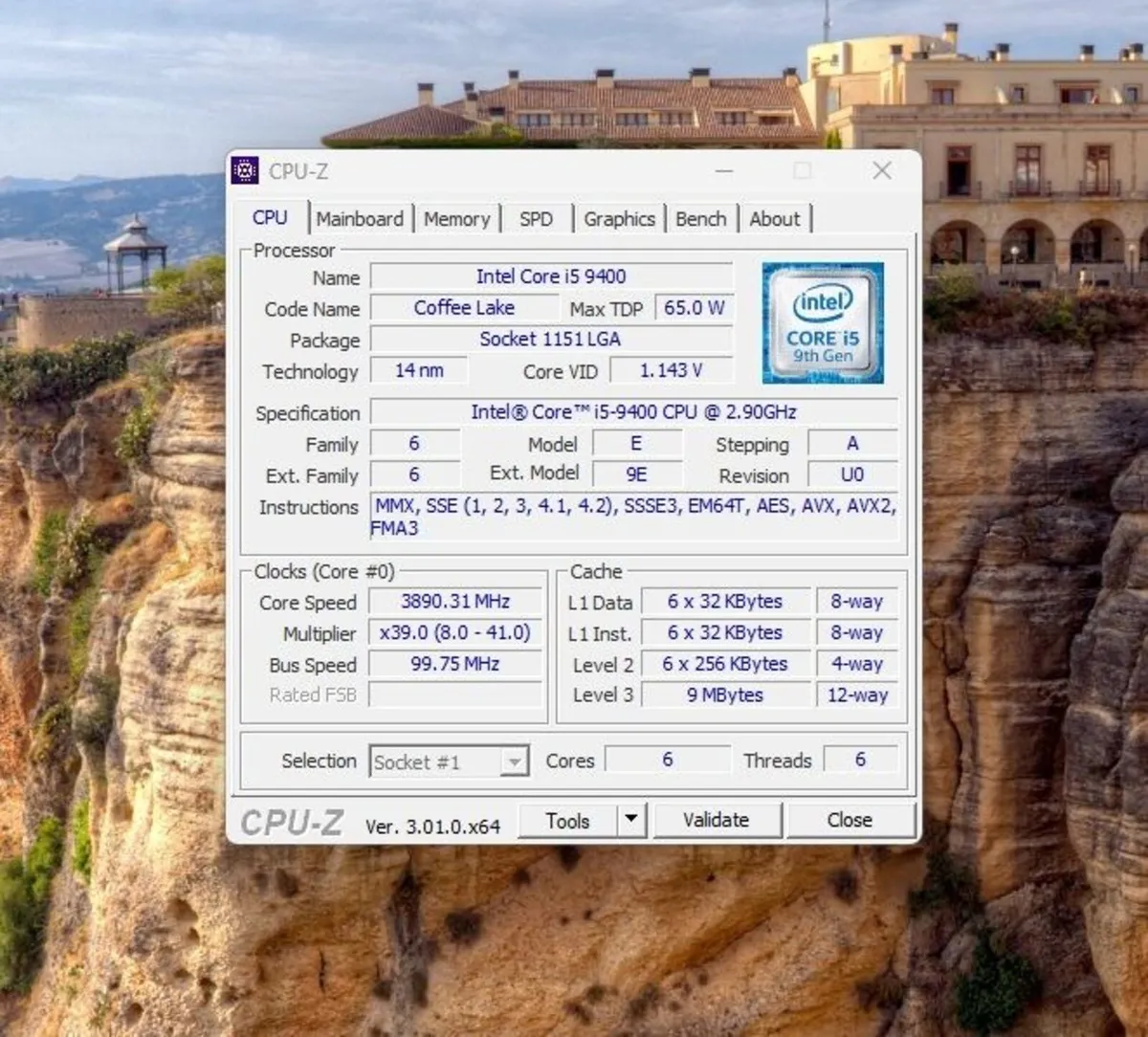Click the Code Name value 'Coffee Lake'
Screen dimensions: 1148x1037
(x=464, y=308)
